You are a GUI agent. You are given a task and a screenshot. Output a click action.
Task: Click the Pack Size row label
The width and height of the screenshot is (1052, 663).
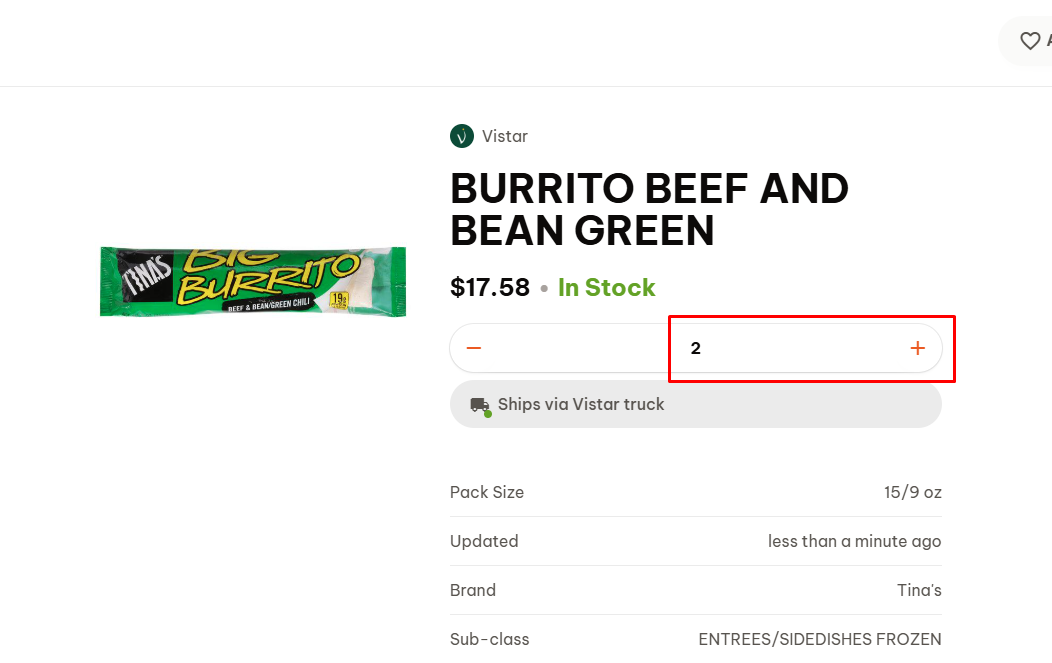pos(487,492)
